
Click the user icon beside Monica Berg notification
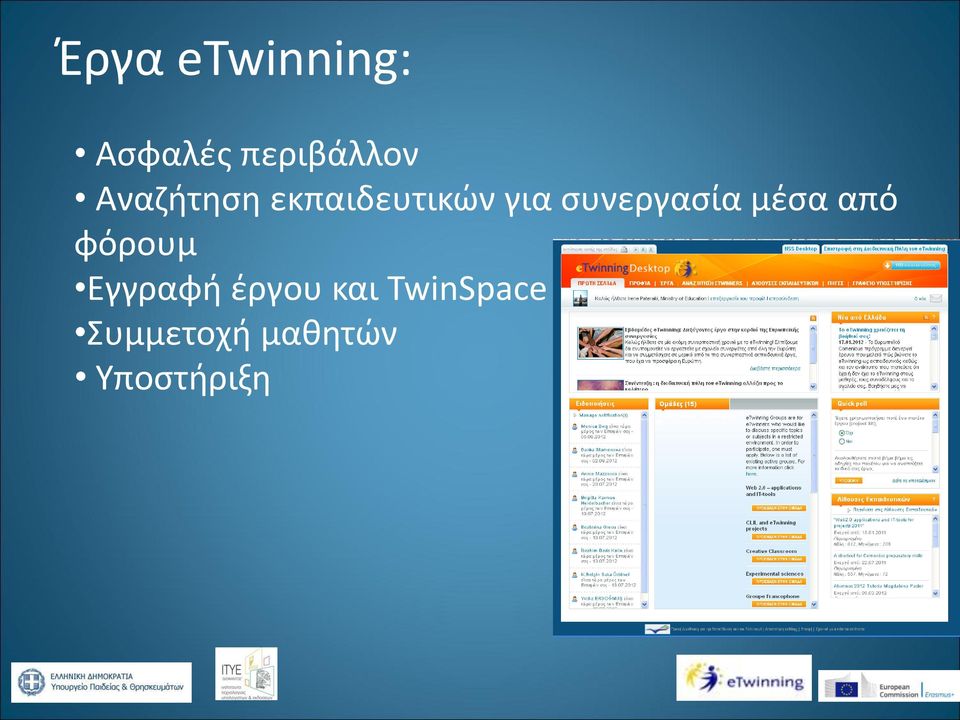(x=574, y=427)
